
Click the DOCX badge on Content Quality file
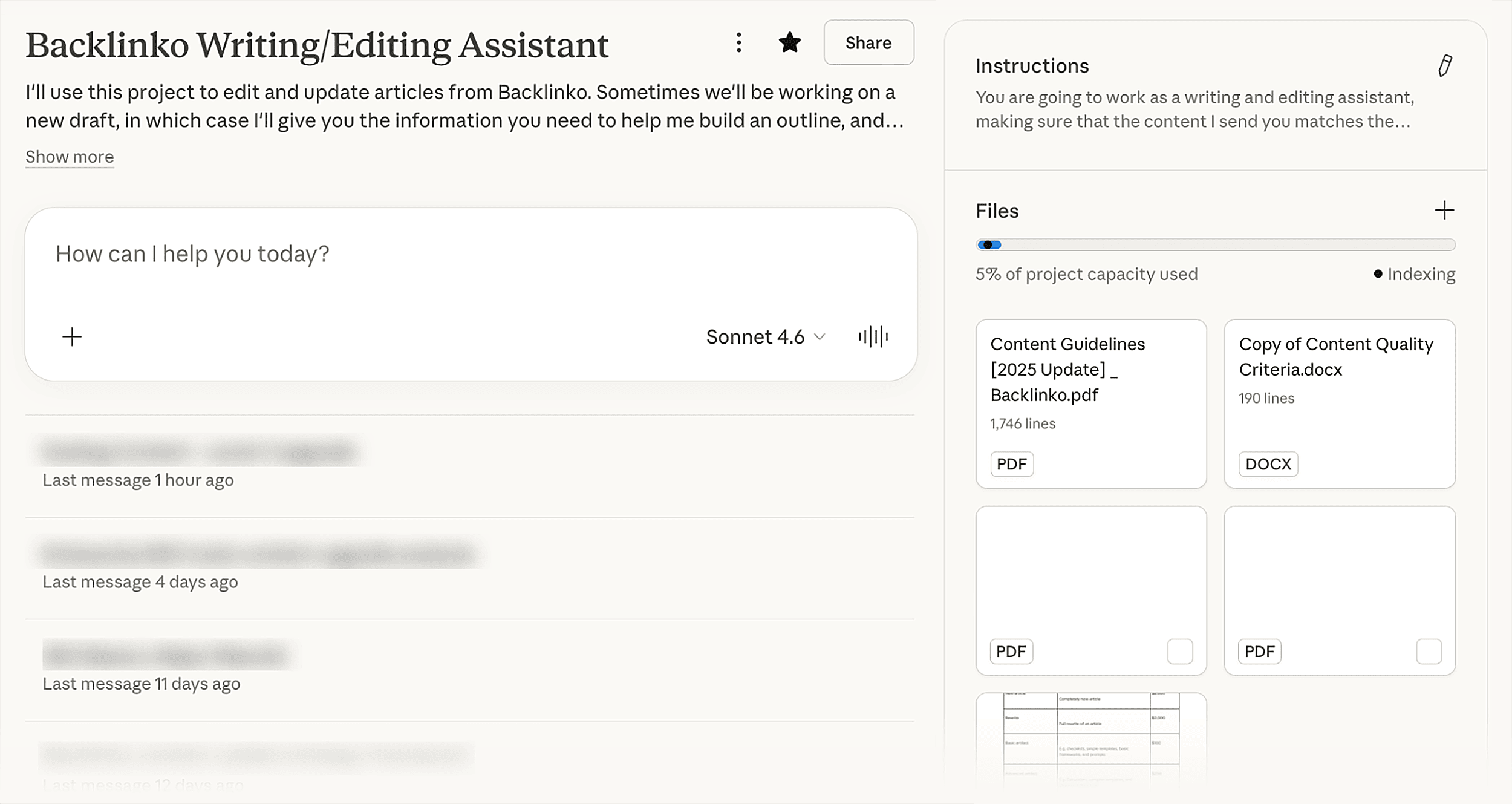tap(1268, 464)
